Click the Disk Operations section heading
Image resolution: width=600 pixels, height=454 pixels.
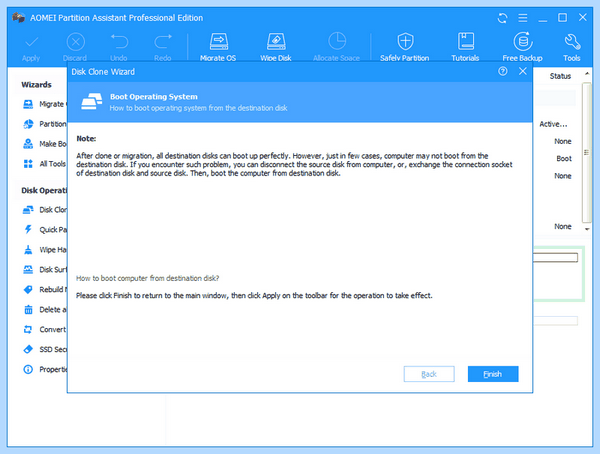44,190
